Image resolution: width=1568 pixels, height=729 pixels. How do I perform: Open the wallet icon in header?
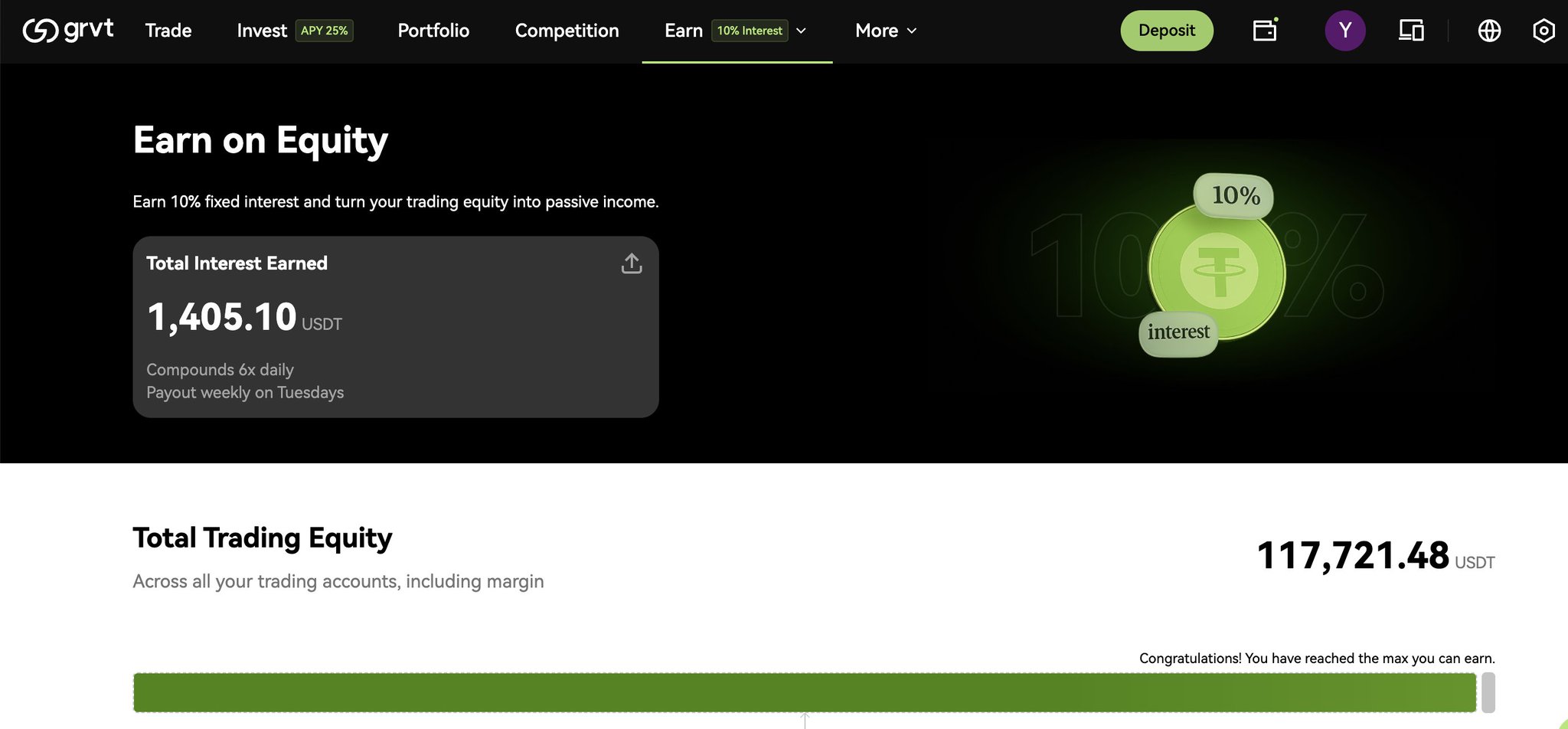(x=1265, y=30)
